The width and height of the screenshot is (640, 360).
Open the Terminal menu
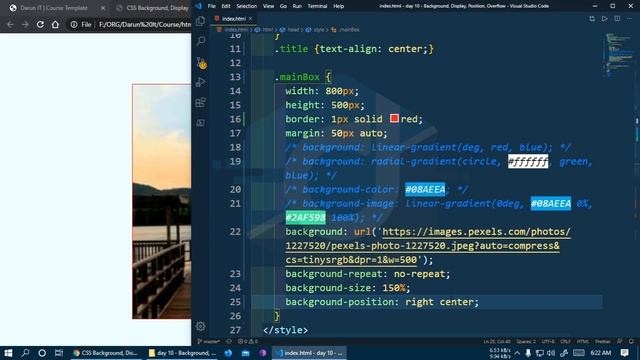(x=317, y=6)
